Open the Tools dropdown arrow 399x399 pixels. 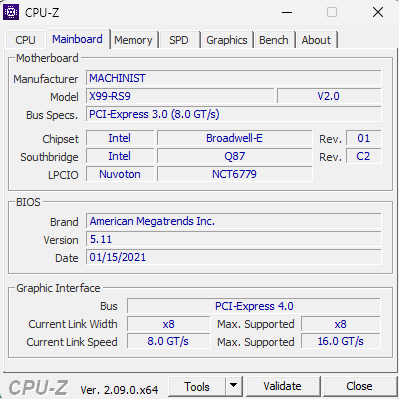click(234, 386)
